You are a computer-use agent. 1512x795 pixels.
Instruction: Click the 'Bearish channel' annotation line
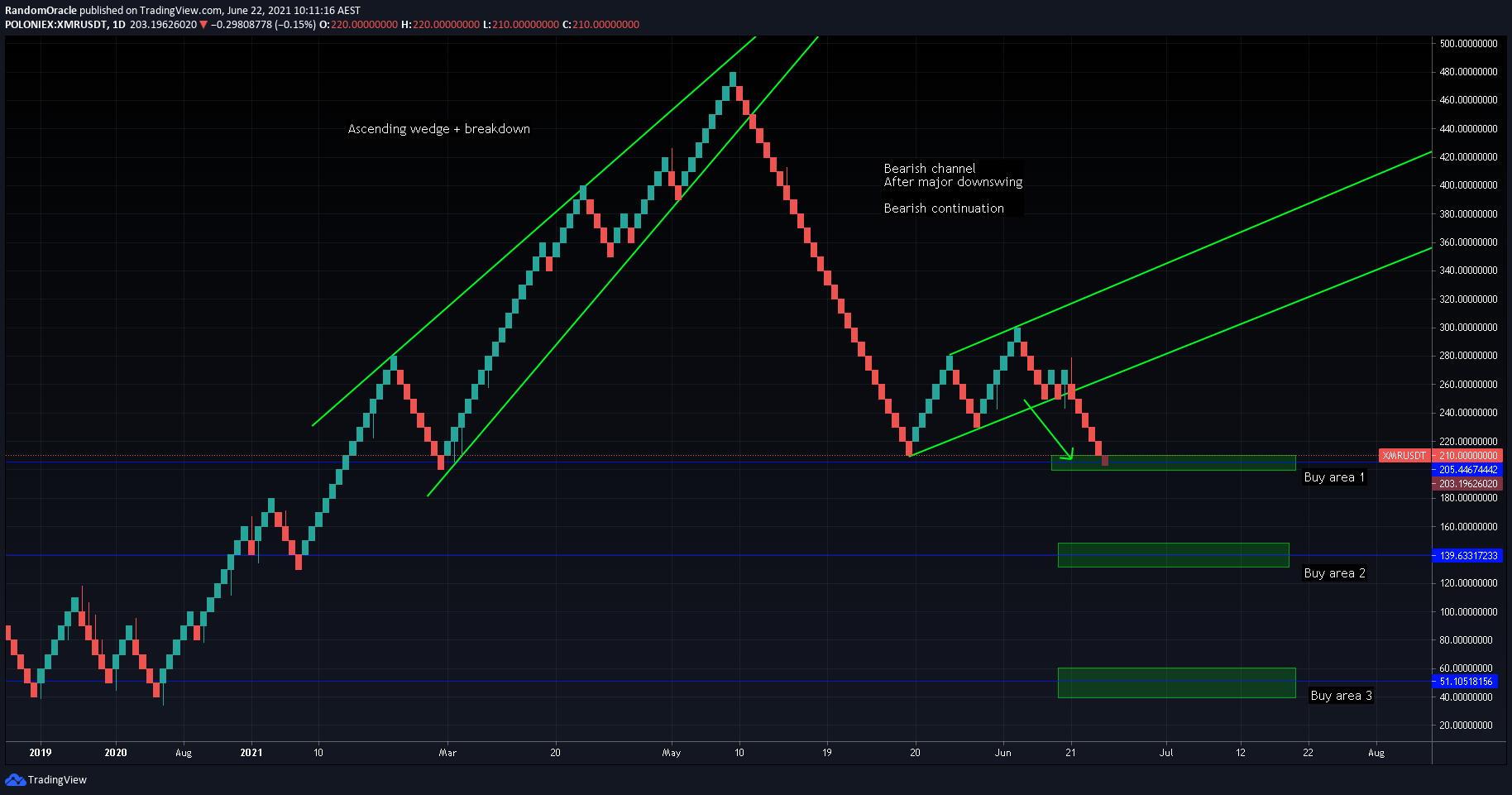click(x=930, y=169)
